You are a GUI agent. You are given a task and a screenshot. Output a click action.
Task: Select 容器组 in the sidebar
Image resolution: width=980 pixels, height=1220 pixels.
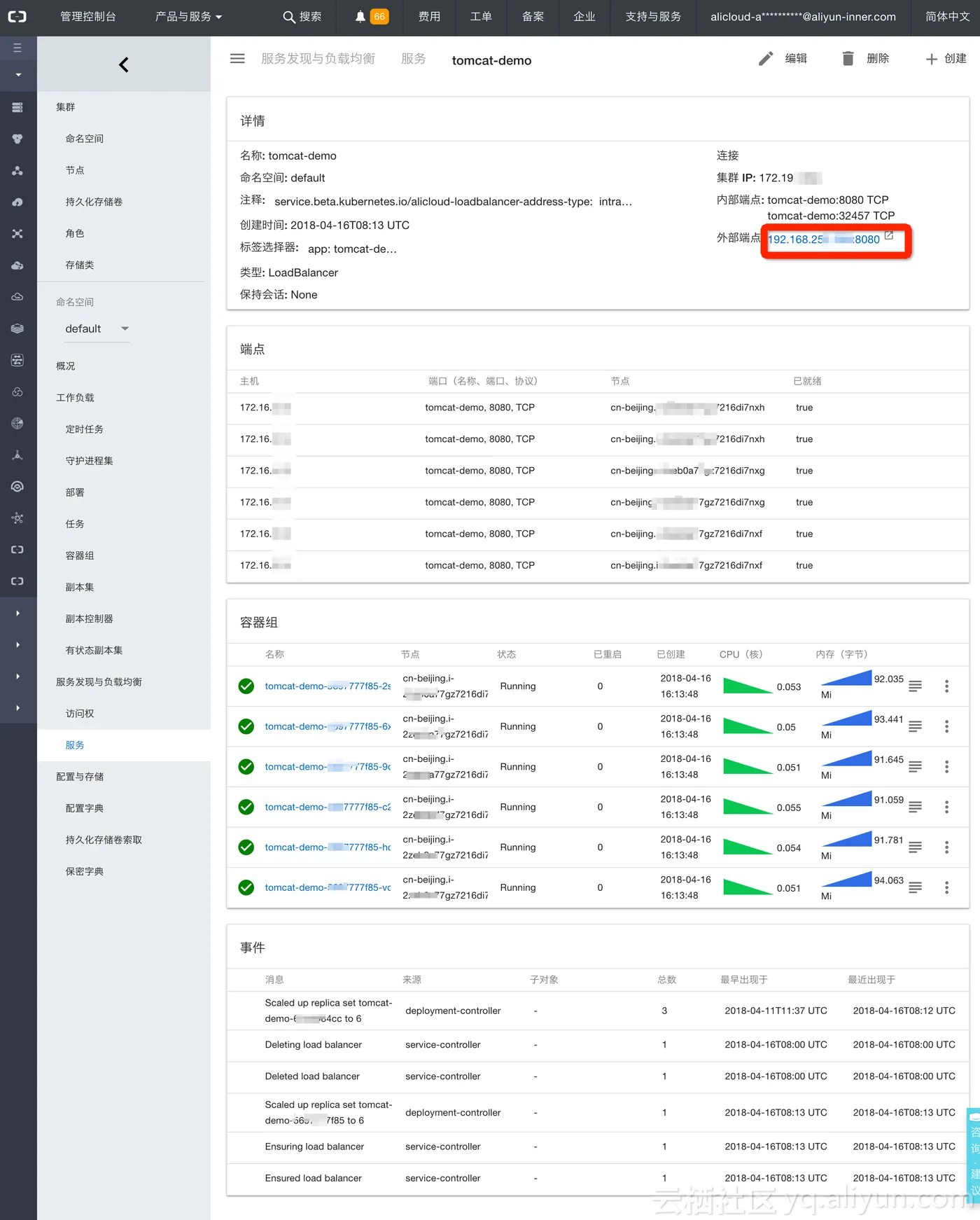pos(80,555)
